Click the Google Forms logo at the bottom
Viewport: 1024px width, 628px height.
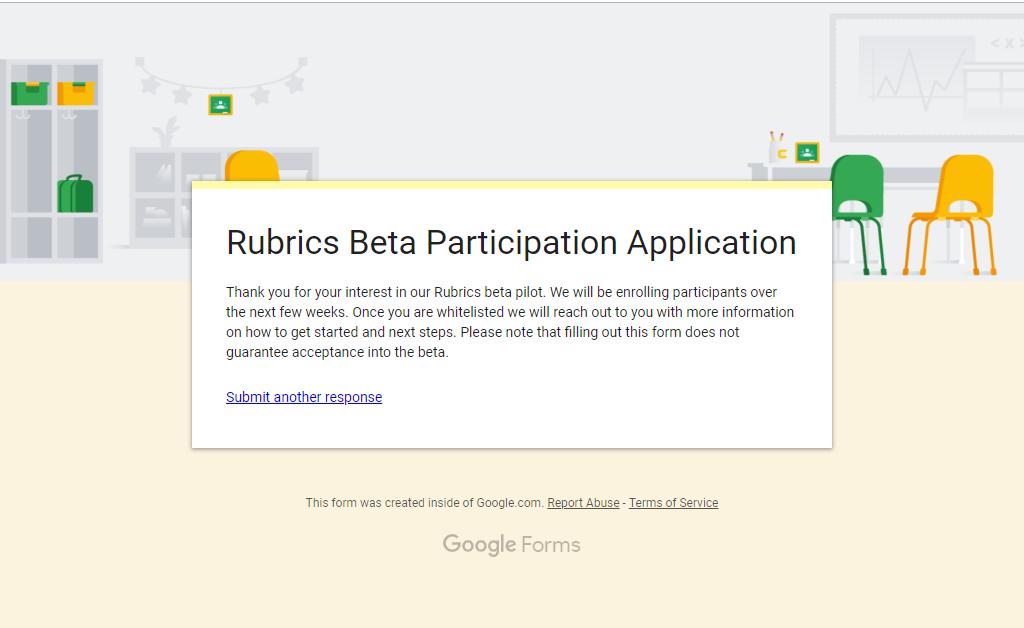point(511,544)
